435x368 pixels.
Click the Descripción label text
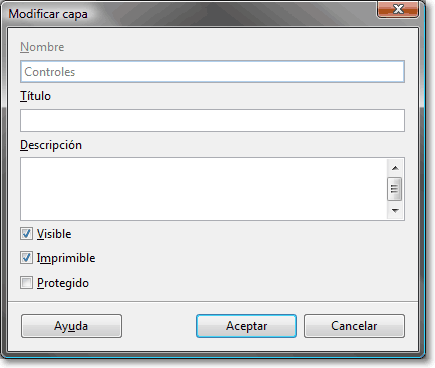[x=51, y=145]
